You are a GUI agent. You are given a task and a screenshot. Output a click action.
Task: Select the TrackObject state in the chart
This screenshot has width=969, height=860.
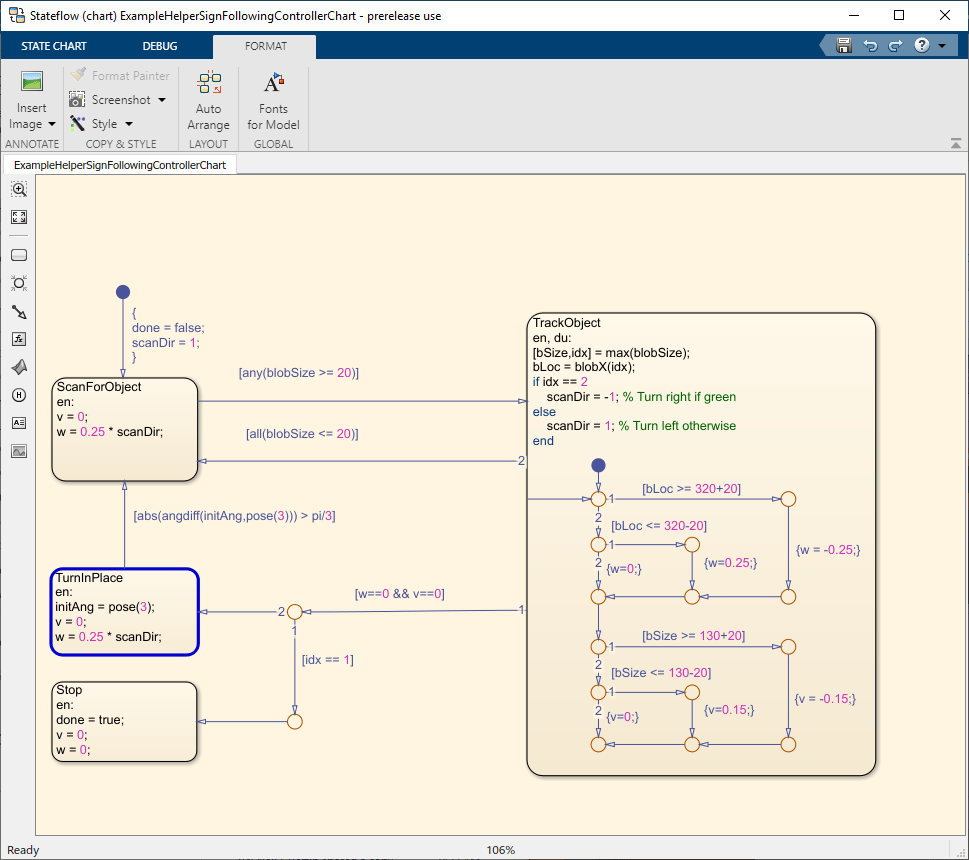pos(567,323)
